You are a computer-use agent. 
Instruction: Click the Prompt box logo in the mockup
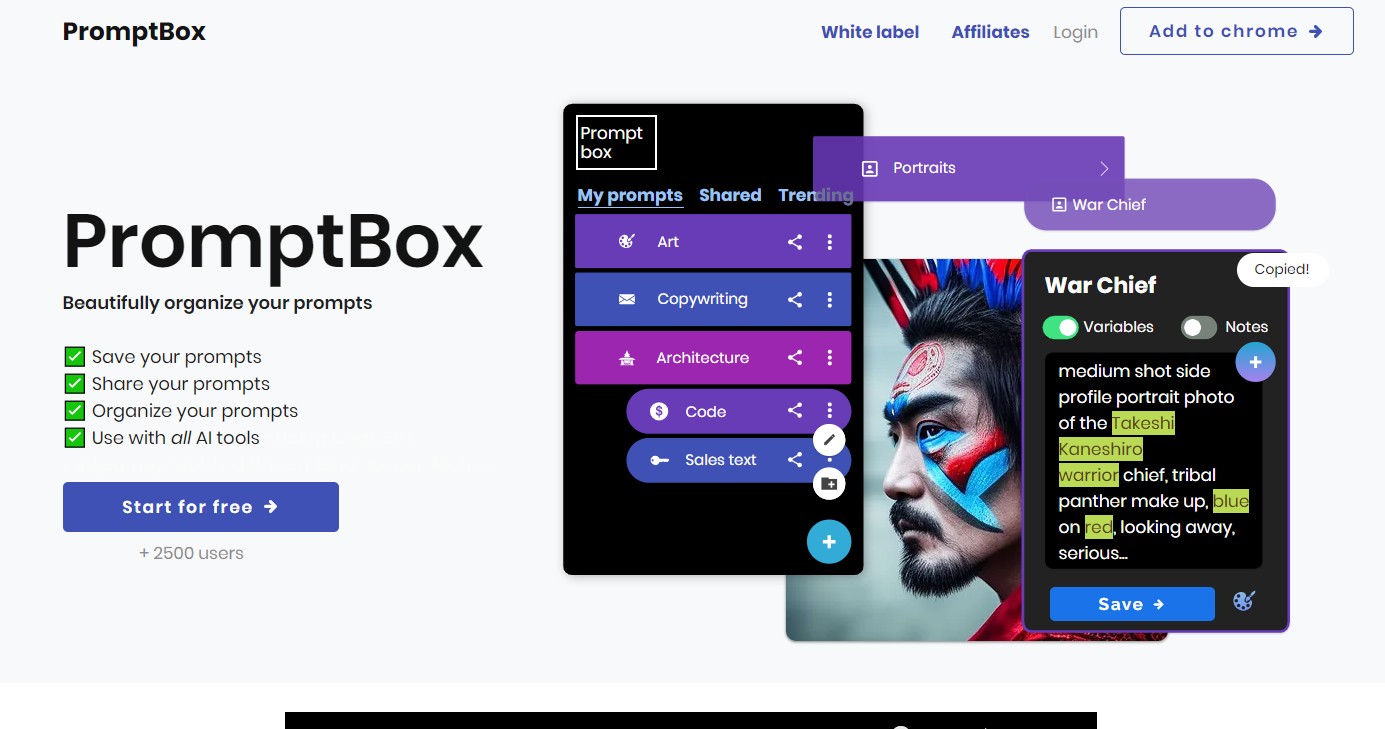tap(617, 143)
